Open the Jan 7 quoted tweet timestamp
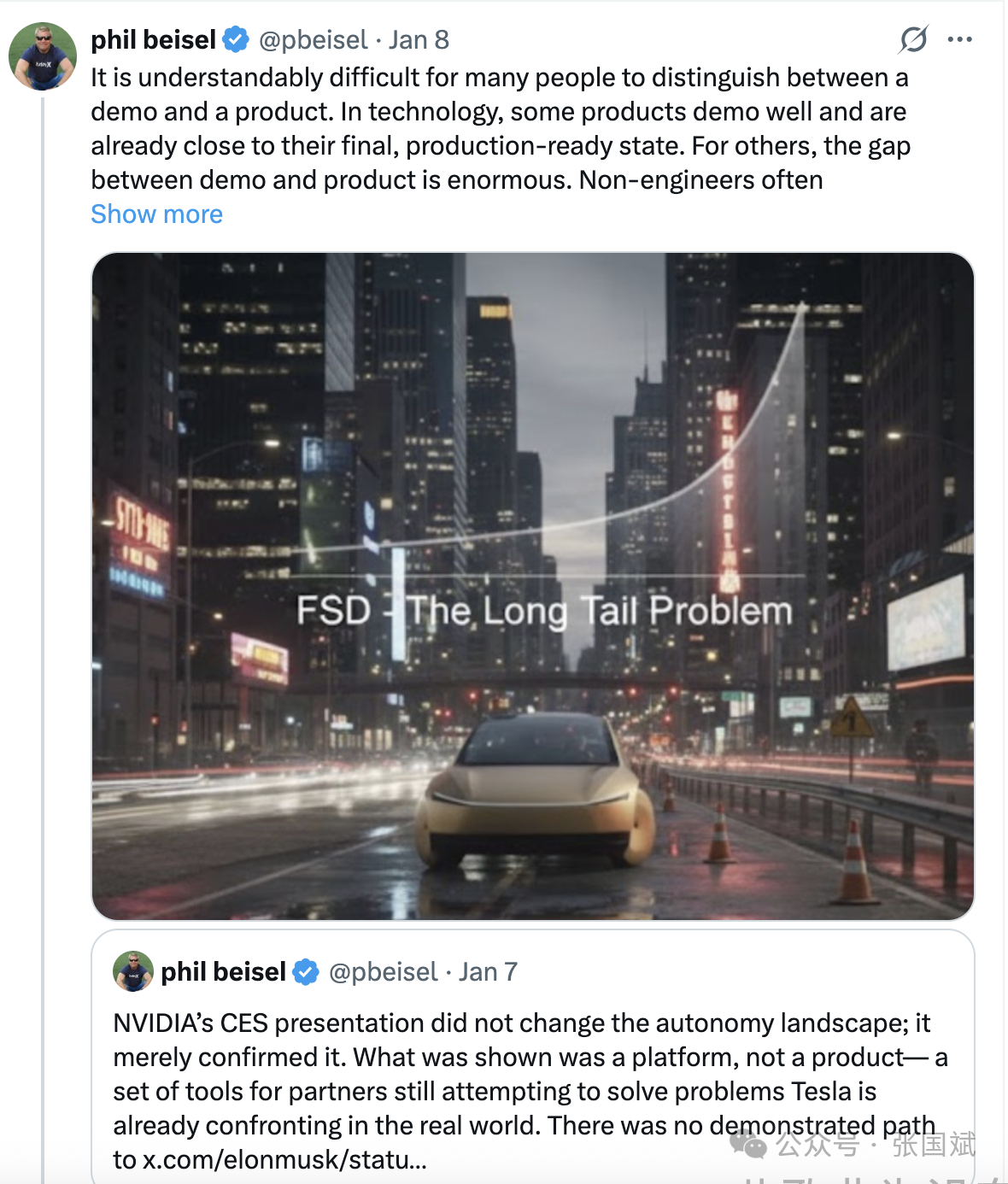The width and height of the screenshot is (1008, 1184). (488, 972)
